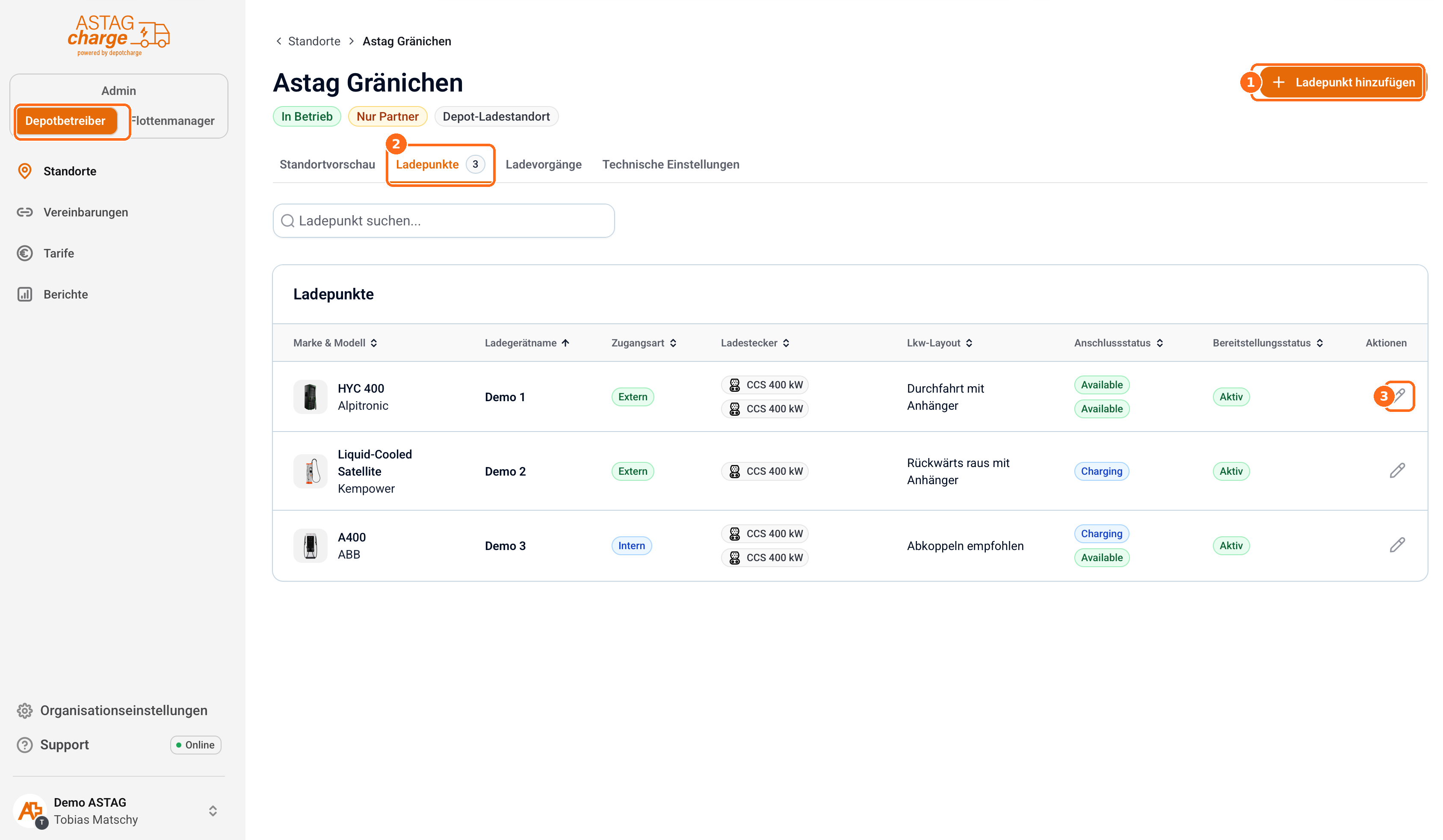This screenshot has width=1443, height=840.
Task: Click the search magnifier icon
Action: (x=288, y=221)
